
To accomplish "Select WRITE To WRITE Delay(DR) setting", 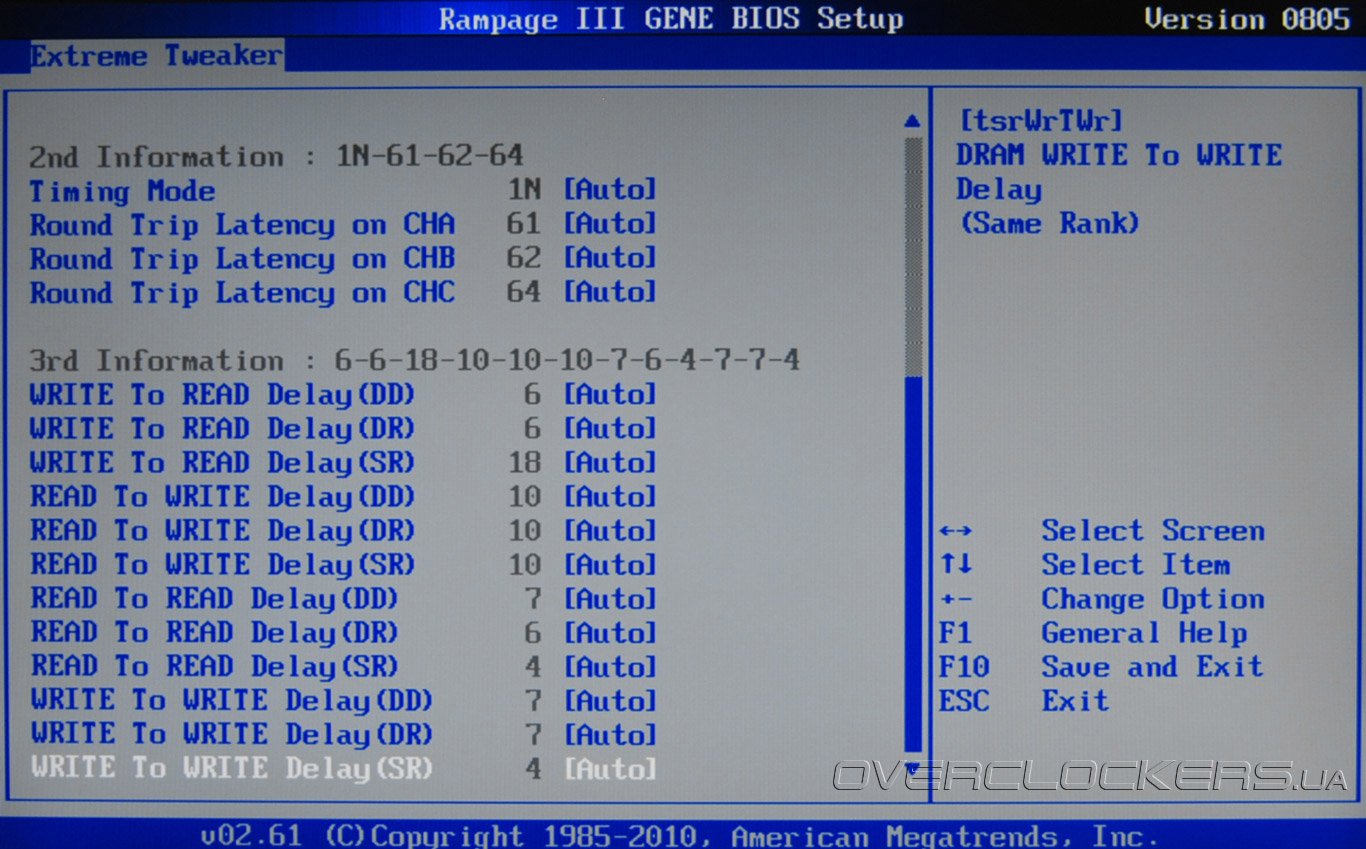I will pyautogui.click(x=343, y=734).
